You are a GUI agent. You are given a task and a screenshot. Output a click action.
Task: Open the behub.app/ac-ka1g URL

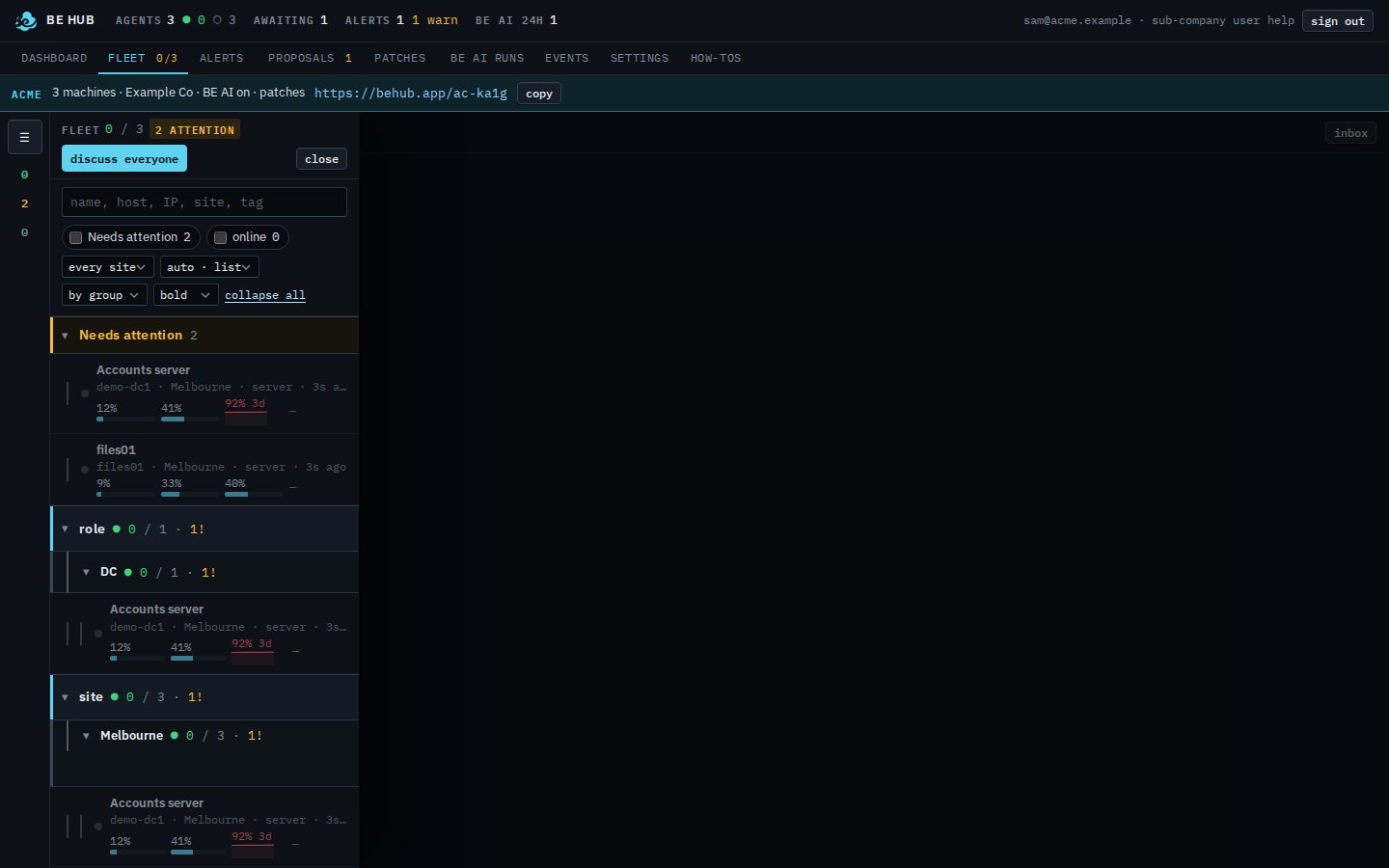pos(411,94)
